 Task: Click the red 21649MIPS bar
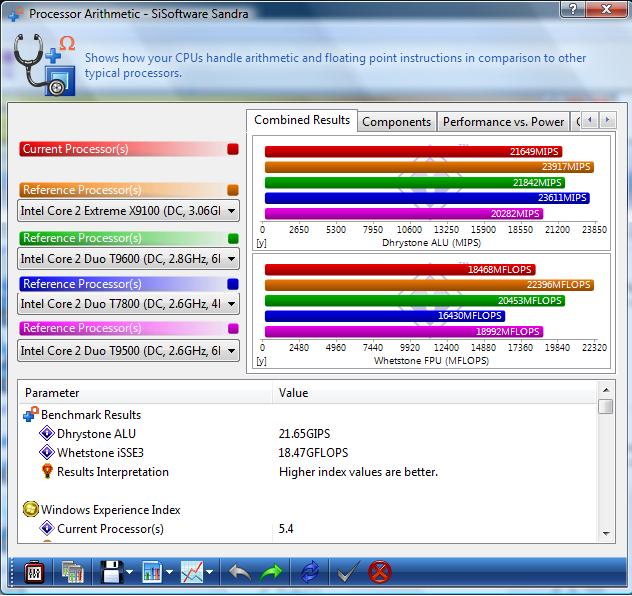[x=413, y=152]
